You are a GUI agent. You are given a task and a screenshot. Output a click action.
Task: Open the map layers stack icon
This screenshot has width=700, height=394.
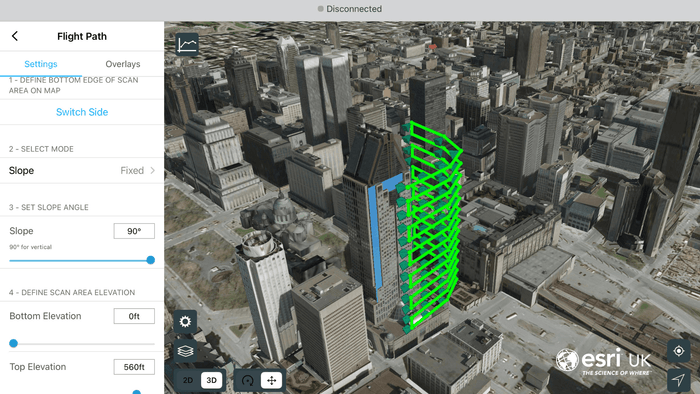[185, 352]
